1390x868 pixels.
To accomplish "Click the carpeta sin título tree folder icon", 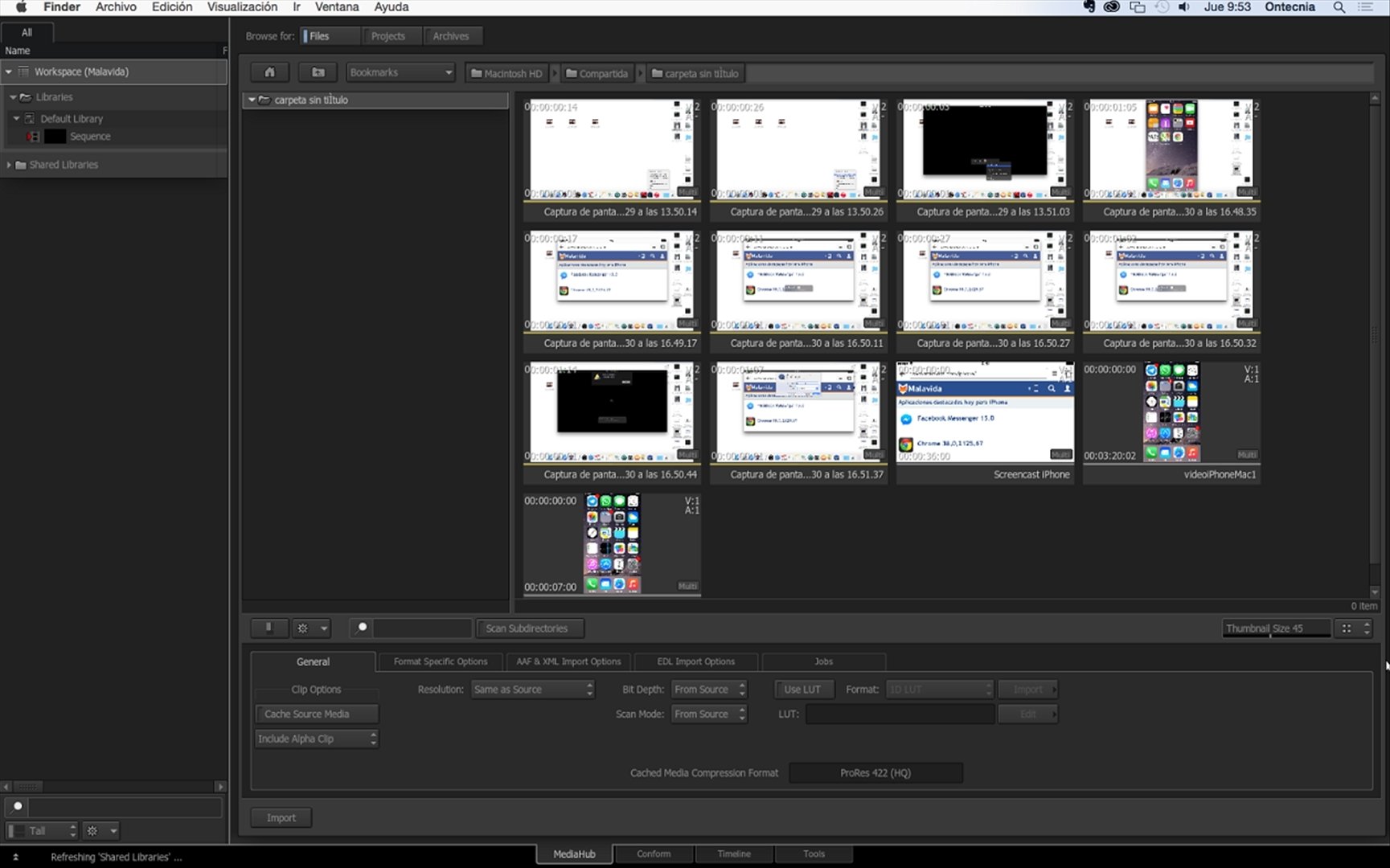I will [x=264, y=100].
